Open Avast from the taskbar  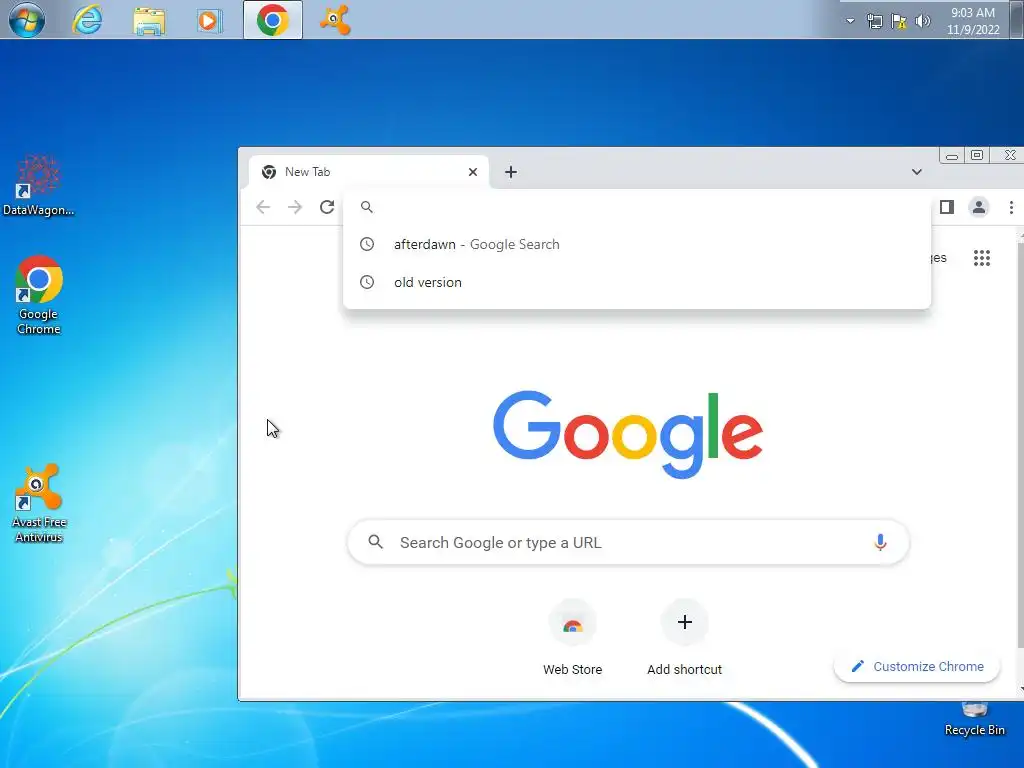coord(334,20)
